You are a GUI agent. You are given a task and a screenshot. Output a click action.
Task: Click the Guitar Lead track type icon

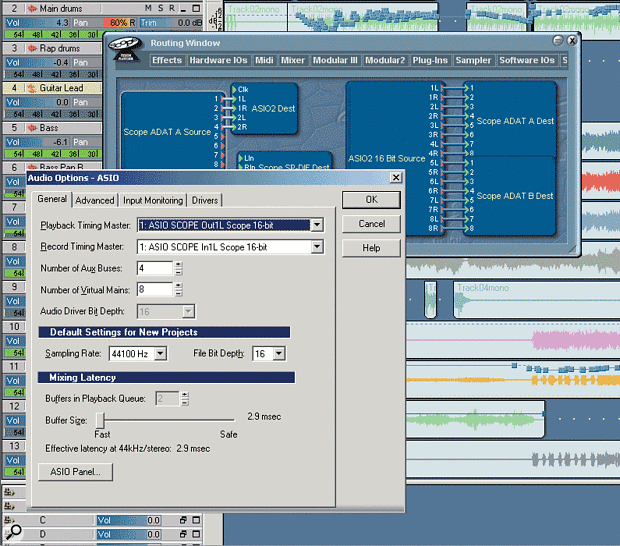[x=32, y=88]
